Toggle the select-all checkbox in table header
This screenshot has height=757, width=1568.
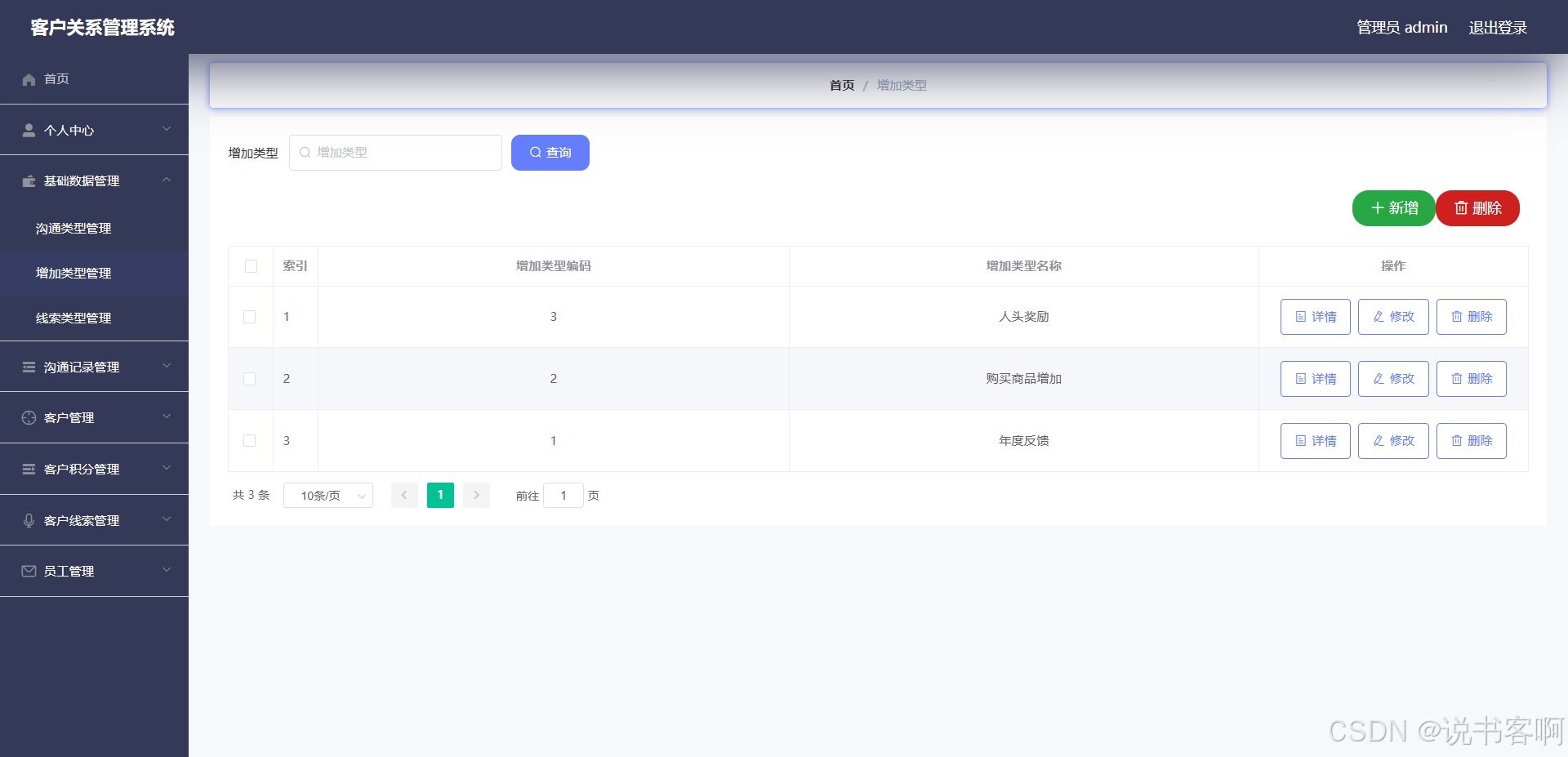[251, 266]
